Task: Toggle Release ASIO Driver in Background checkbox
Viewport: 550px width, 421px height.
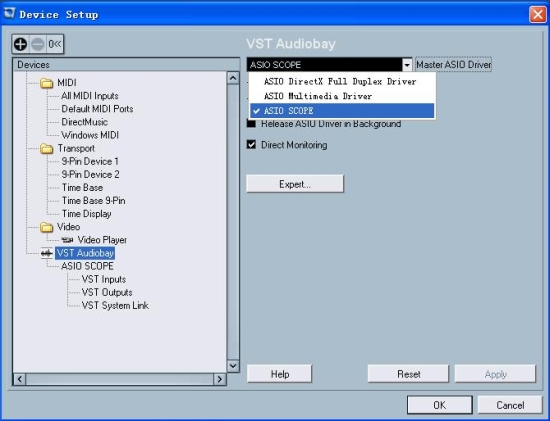Action: 251,123
